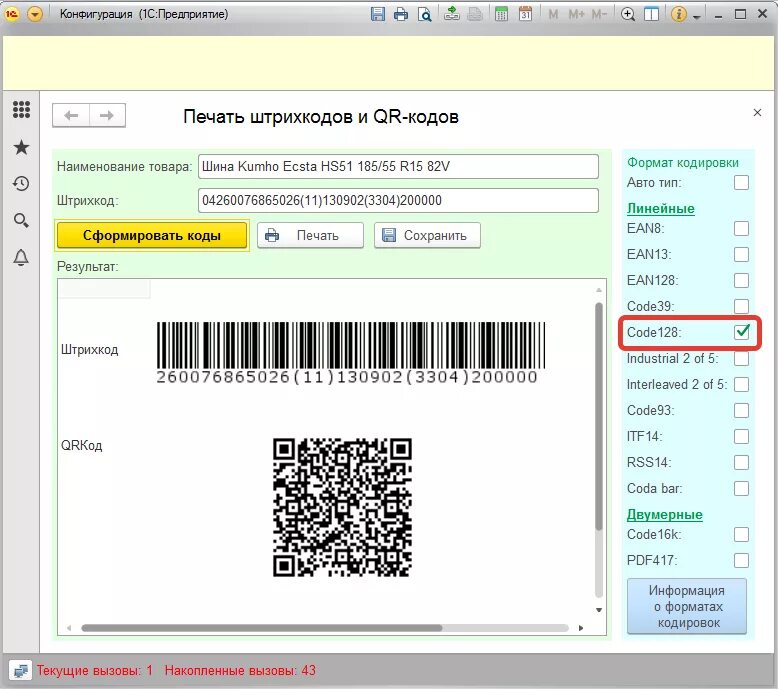Open the calendar icon in title bar

click(x=525, y=14)
